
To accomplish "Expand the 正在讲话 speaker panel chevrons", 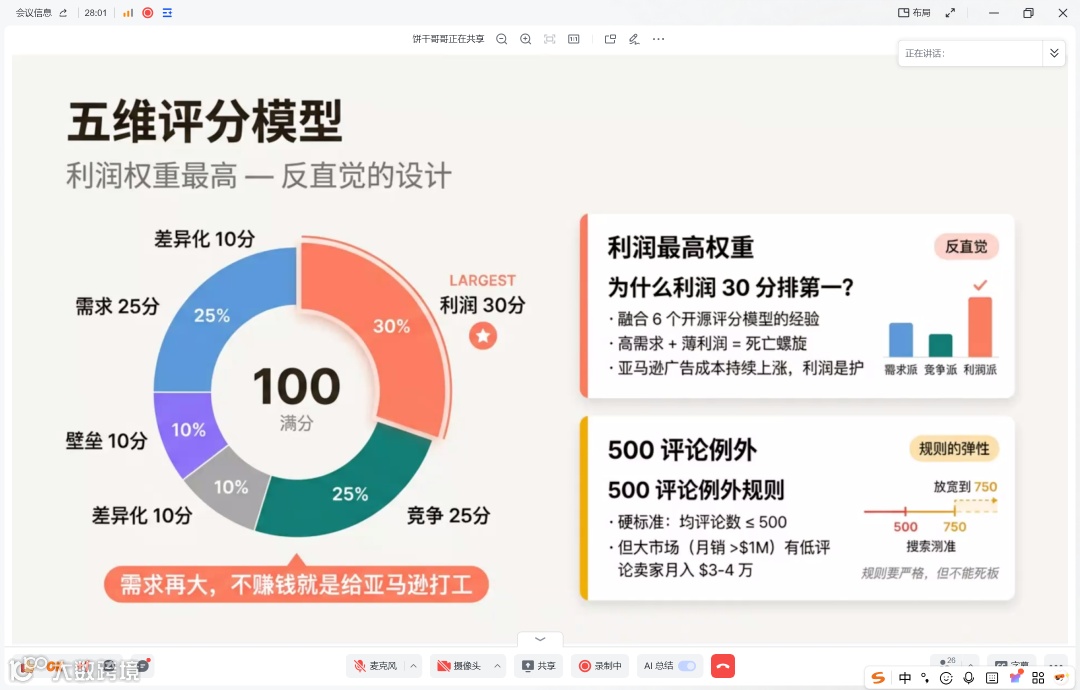I will point(1054,53).
